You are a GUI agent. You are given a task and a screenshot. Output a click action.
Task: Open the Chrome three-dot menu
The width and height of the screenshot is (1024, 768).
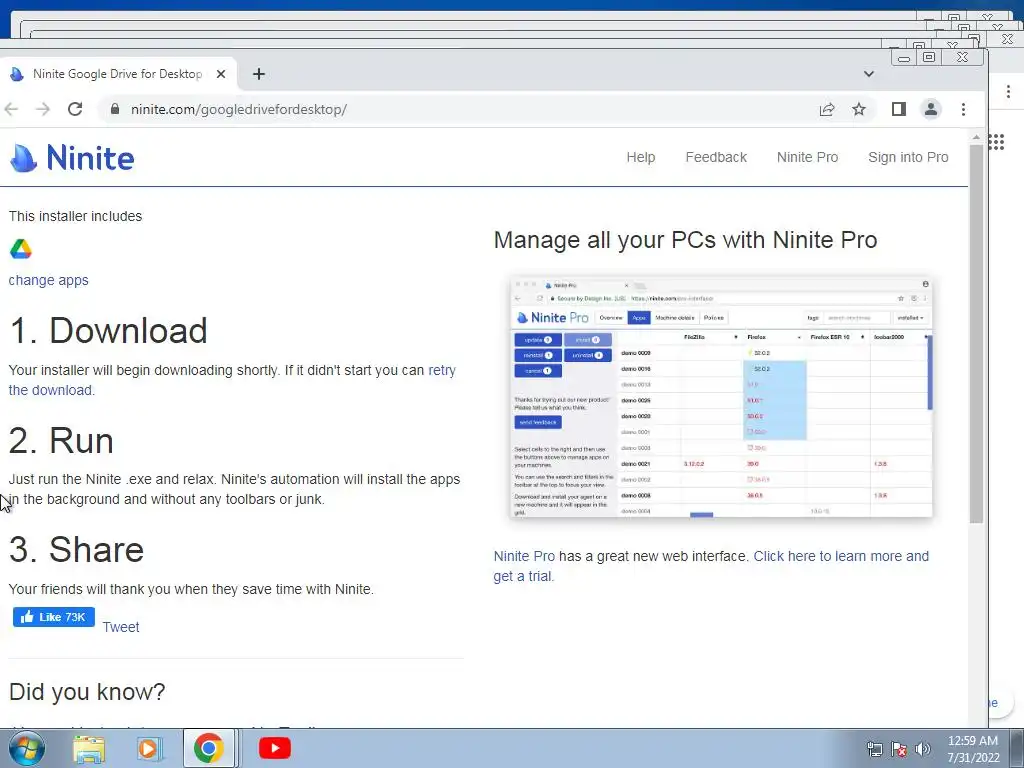tap(963, 109)
